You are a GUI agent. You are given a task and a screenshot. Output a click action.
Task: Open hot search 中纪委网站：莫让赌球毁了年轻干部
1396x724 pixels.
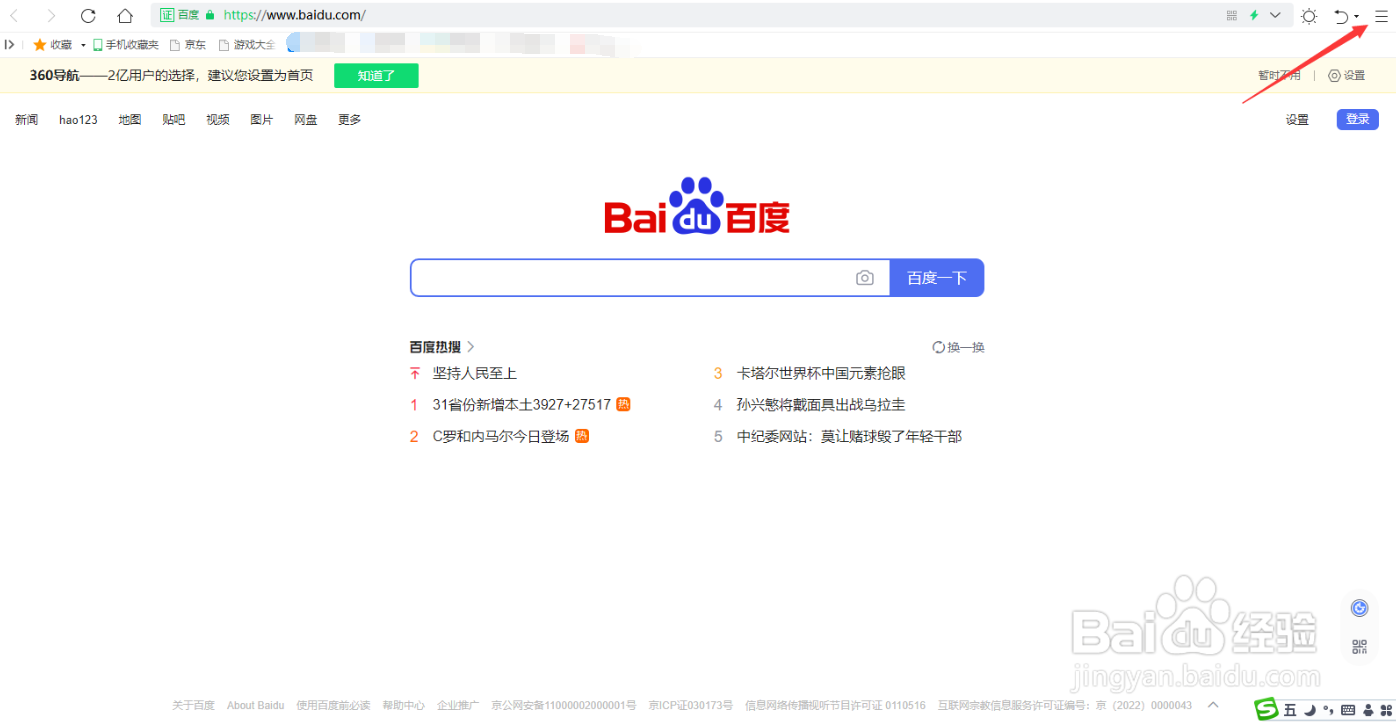point(849,436)
